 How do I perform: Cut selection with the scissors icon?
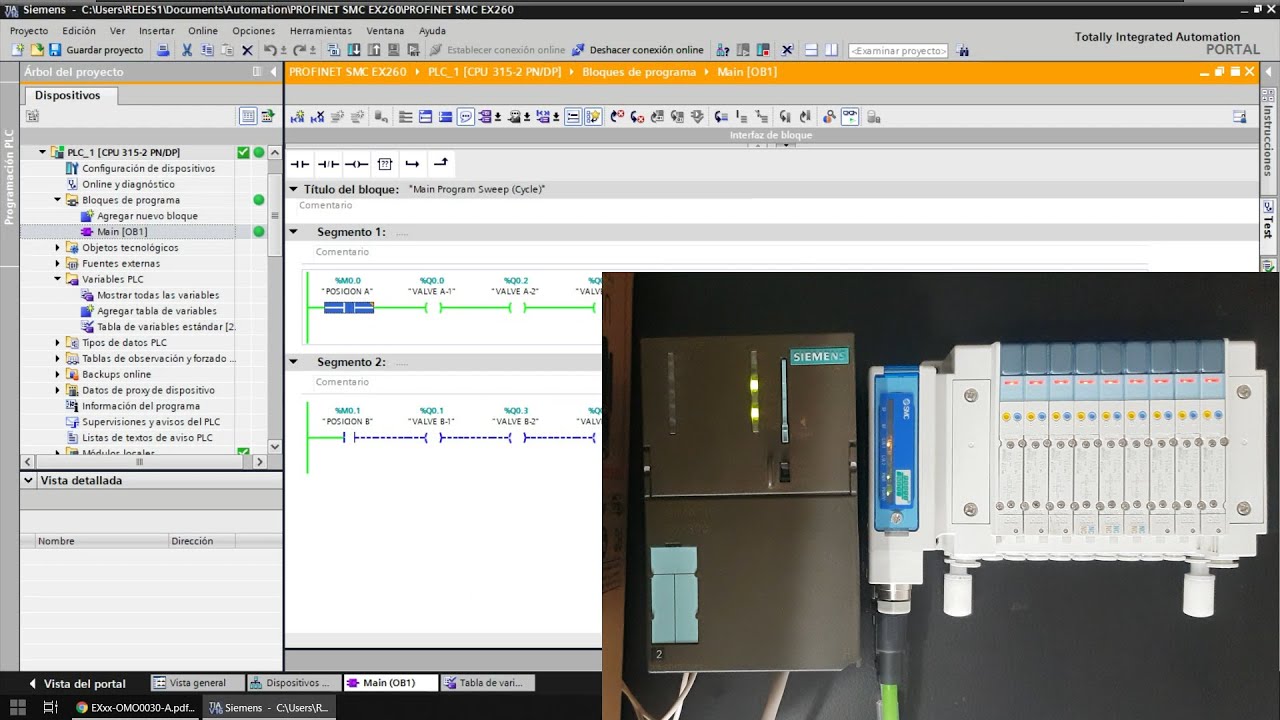point(186,50)
